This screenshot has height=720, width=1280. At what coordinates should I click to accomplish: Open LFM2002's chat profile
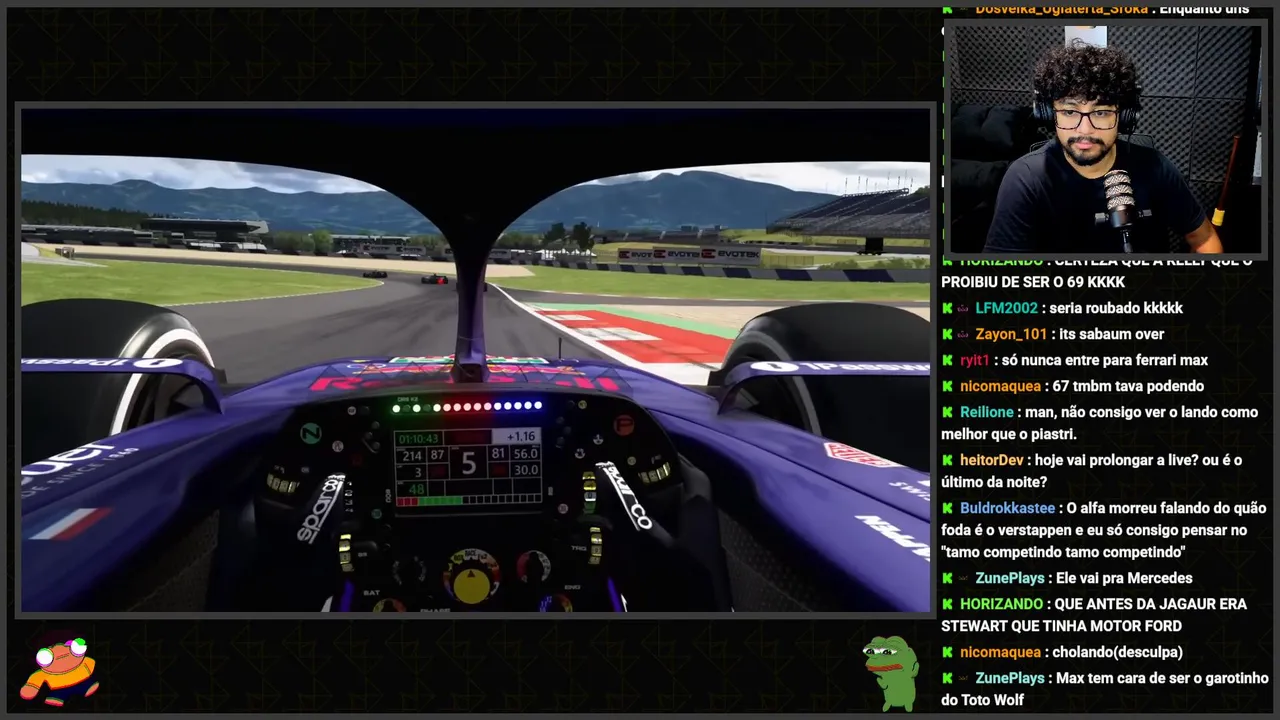pyautogui.click(x=1007, y=308)
